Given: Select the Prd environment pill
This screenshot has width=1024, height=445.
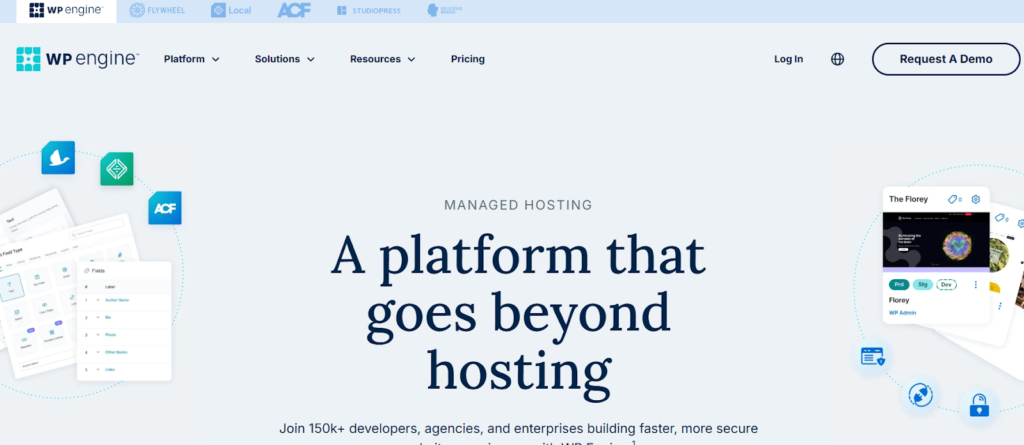Looking at the screenshot, I should click(x=898, y=285).
